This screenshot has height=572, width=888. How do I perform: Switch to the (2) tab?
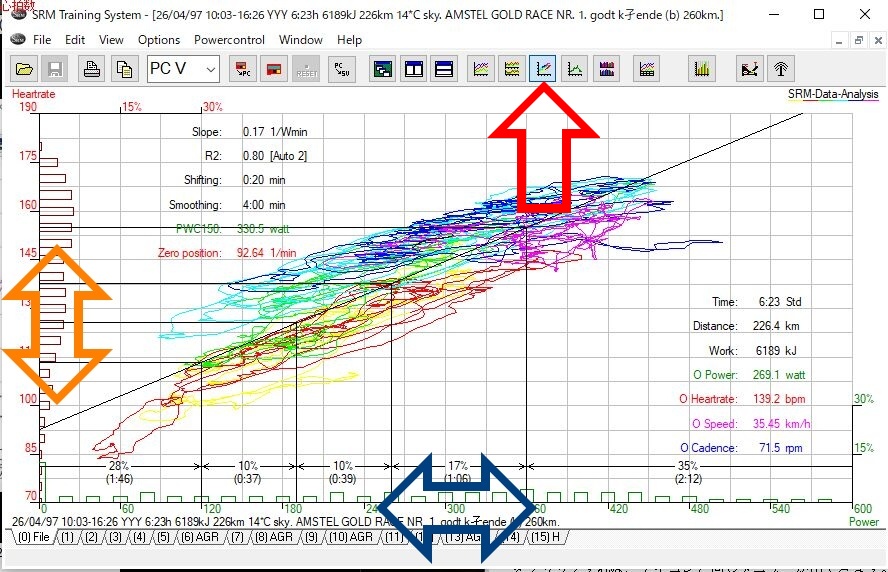[91, 537]
